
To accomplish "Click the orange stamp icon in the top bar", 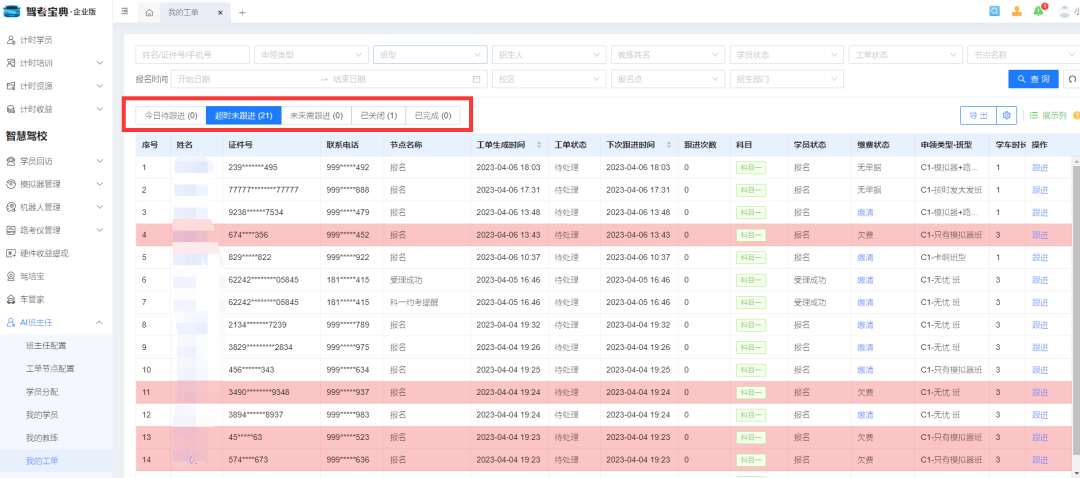I will pos(1017,11).
